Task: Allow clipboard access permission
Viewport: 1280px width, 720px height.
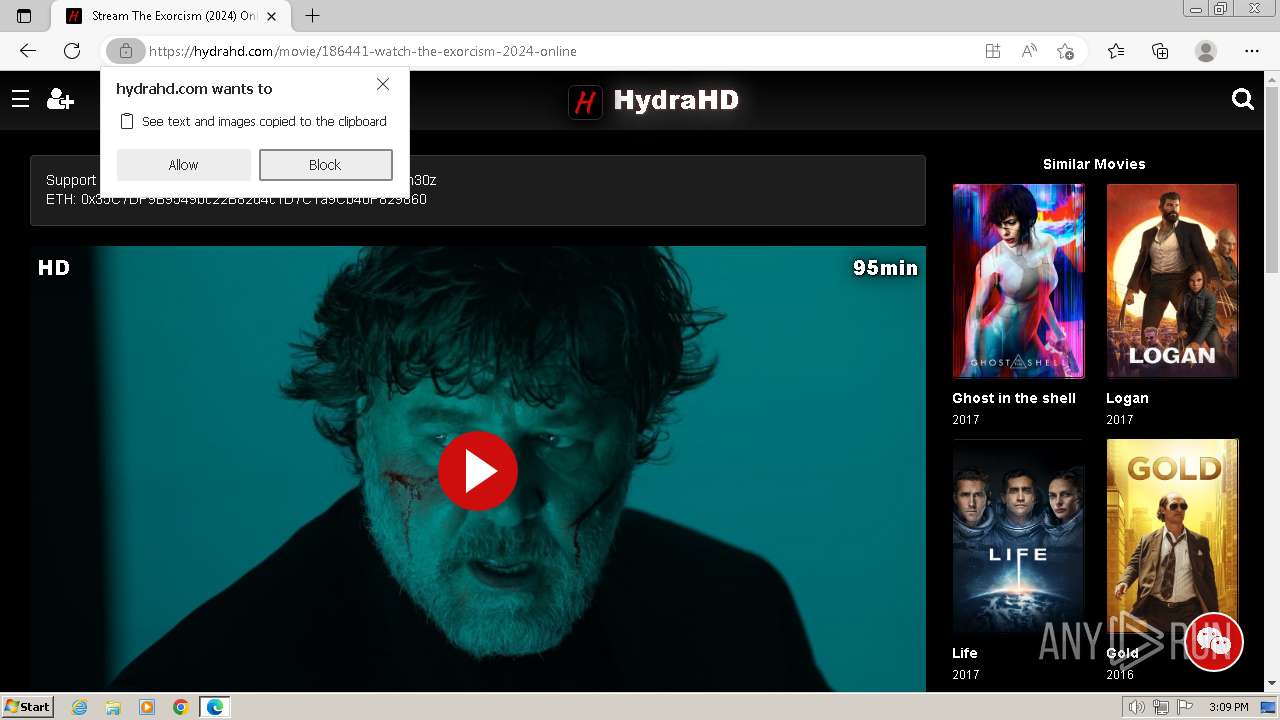Action: coord(183,165)
